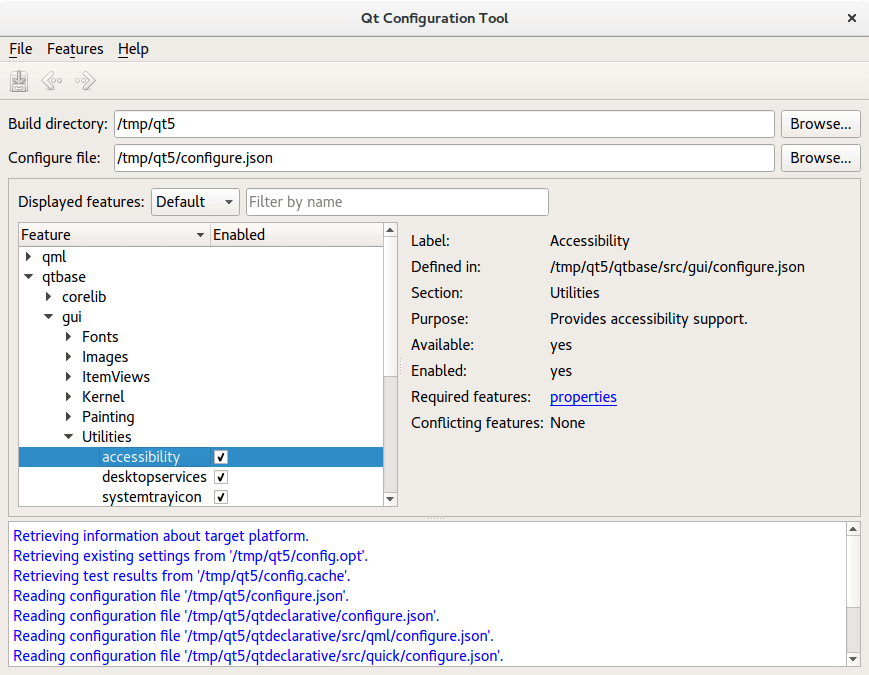Click the Filter by name field

(397, 202)
